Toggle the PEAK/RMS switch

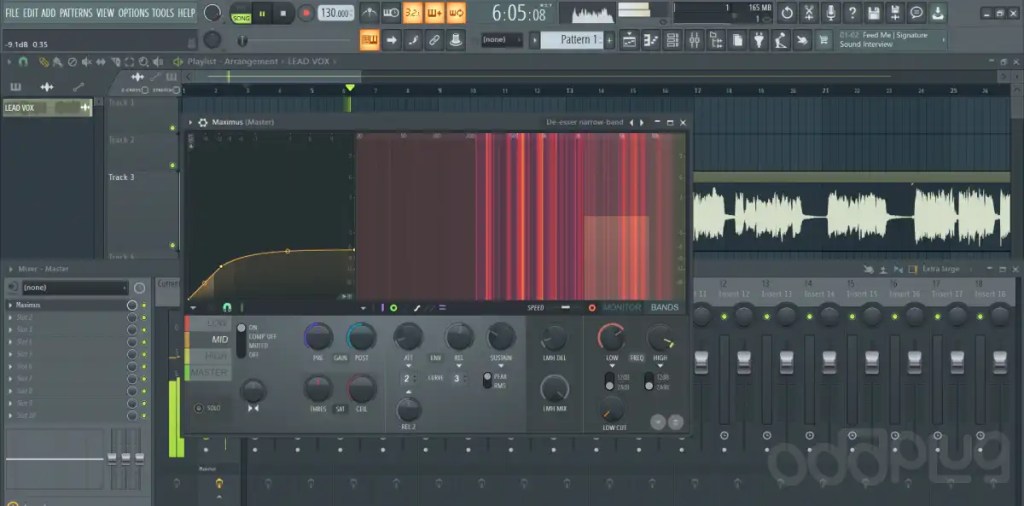487,381
